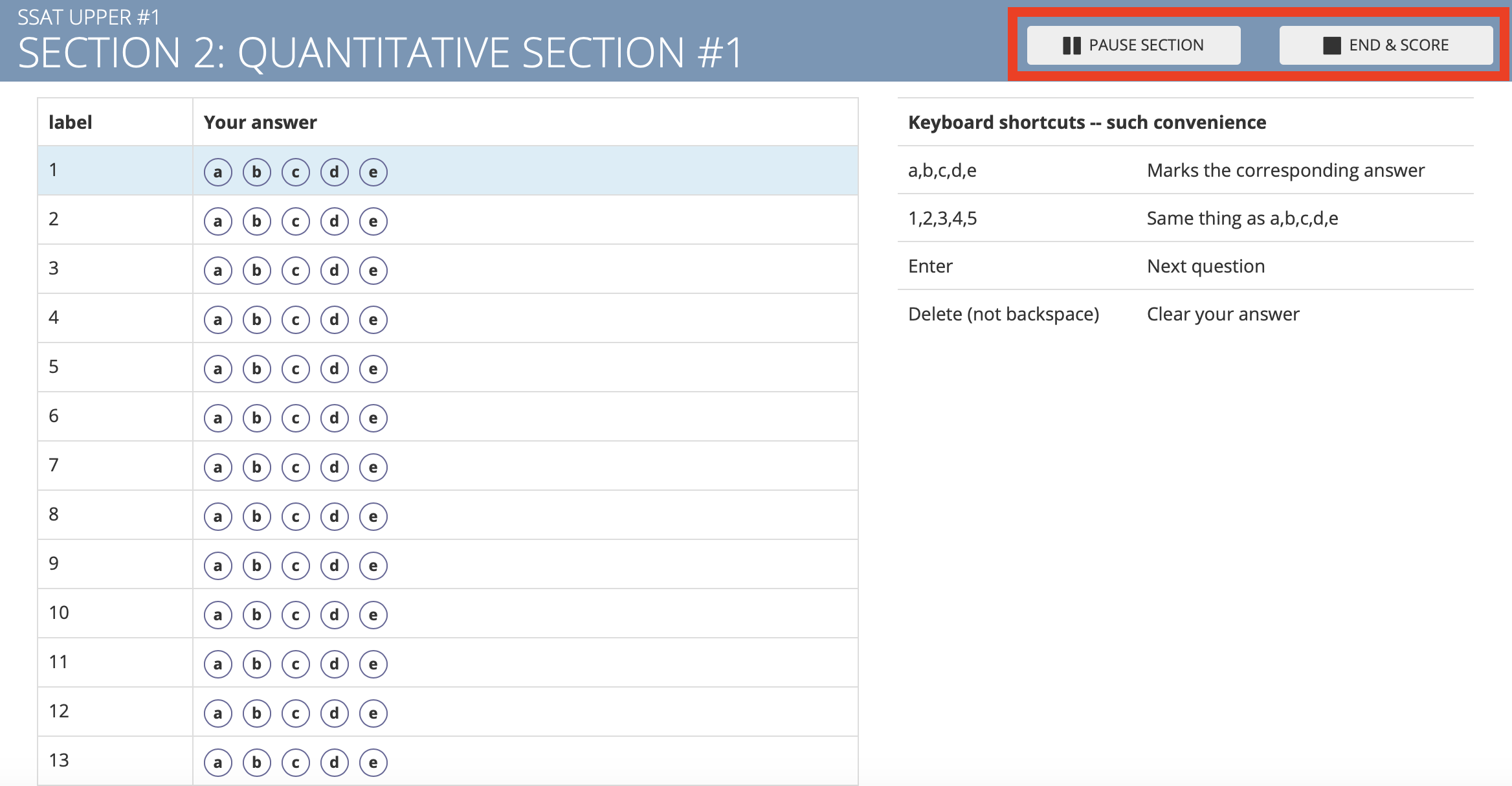
Task: Choose answer a for question 5
Action: (x=218, y=369)
